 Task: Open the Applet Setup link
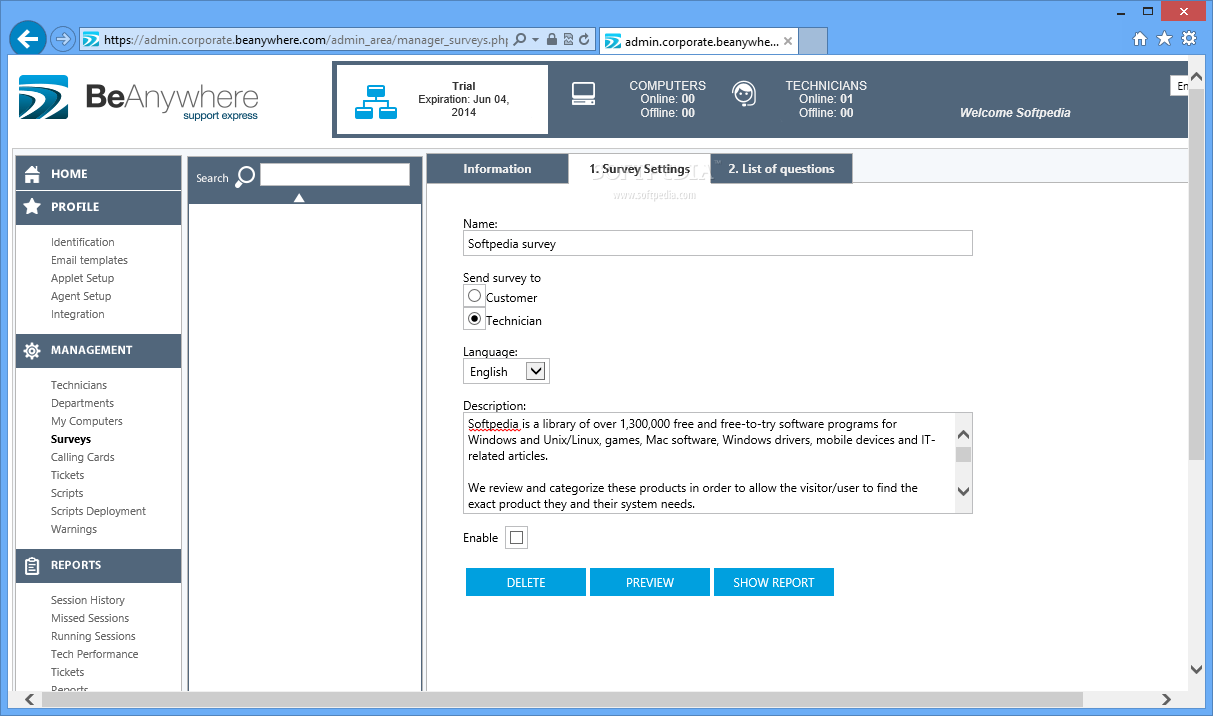point(83,278)
